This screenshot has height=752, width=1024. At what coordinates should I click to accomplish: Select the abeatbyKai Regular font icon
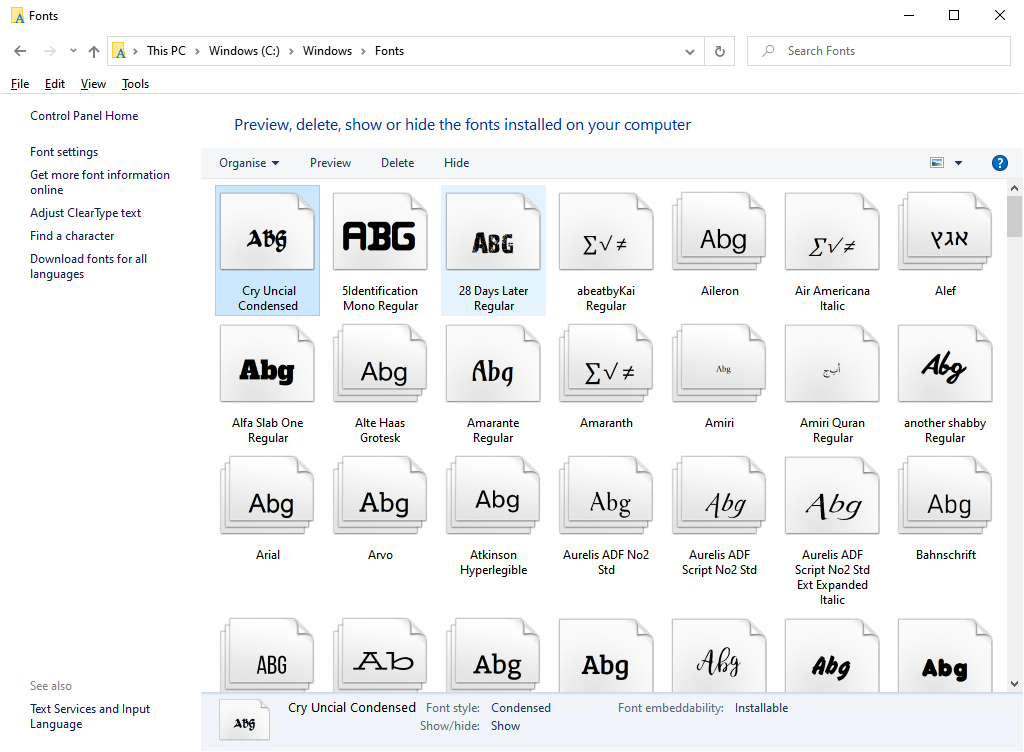pos(606,231)
